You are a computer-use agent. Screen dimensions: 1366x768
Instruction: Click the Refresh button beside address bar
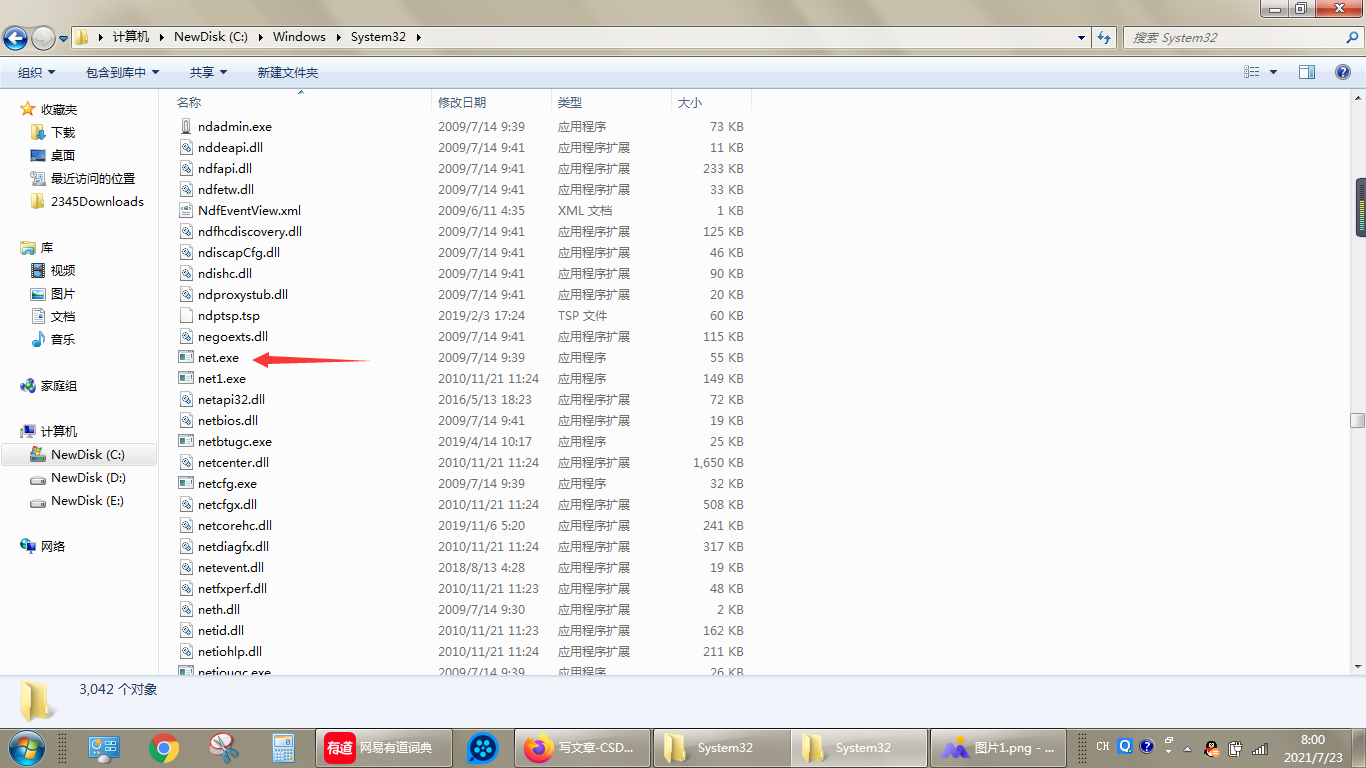tap(1104, 37)
